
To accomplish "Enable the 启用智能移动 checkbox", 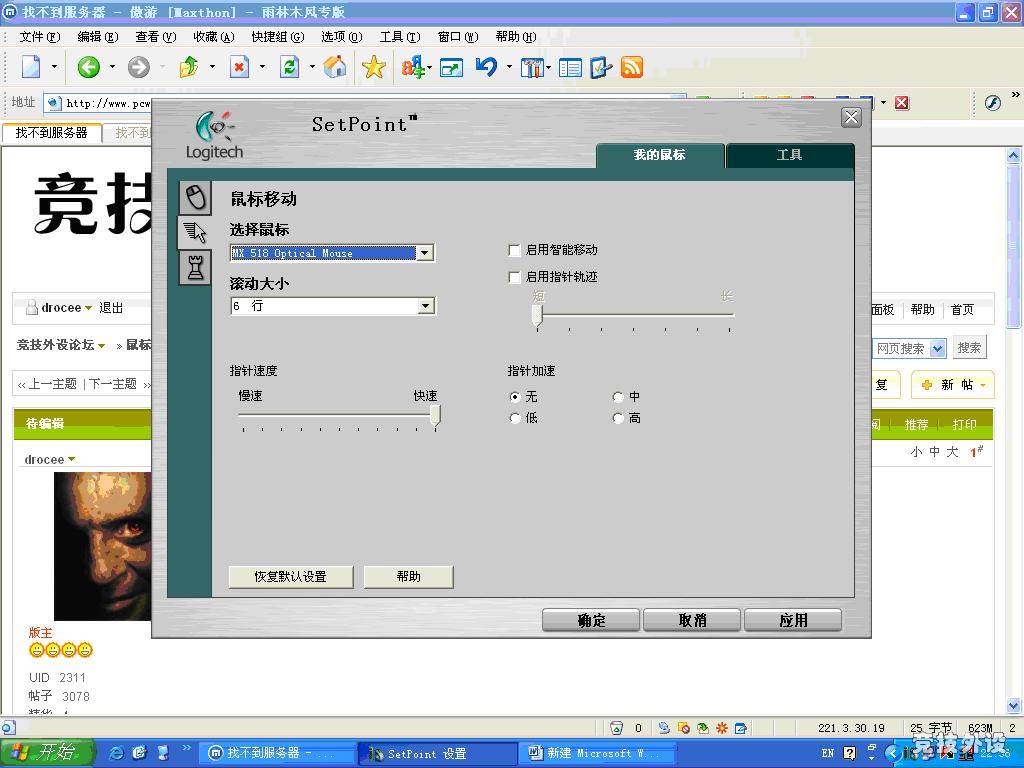I will coord(515,250).
